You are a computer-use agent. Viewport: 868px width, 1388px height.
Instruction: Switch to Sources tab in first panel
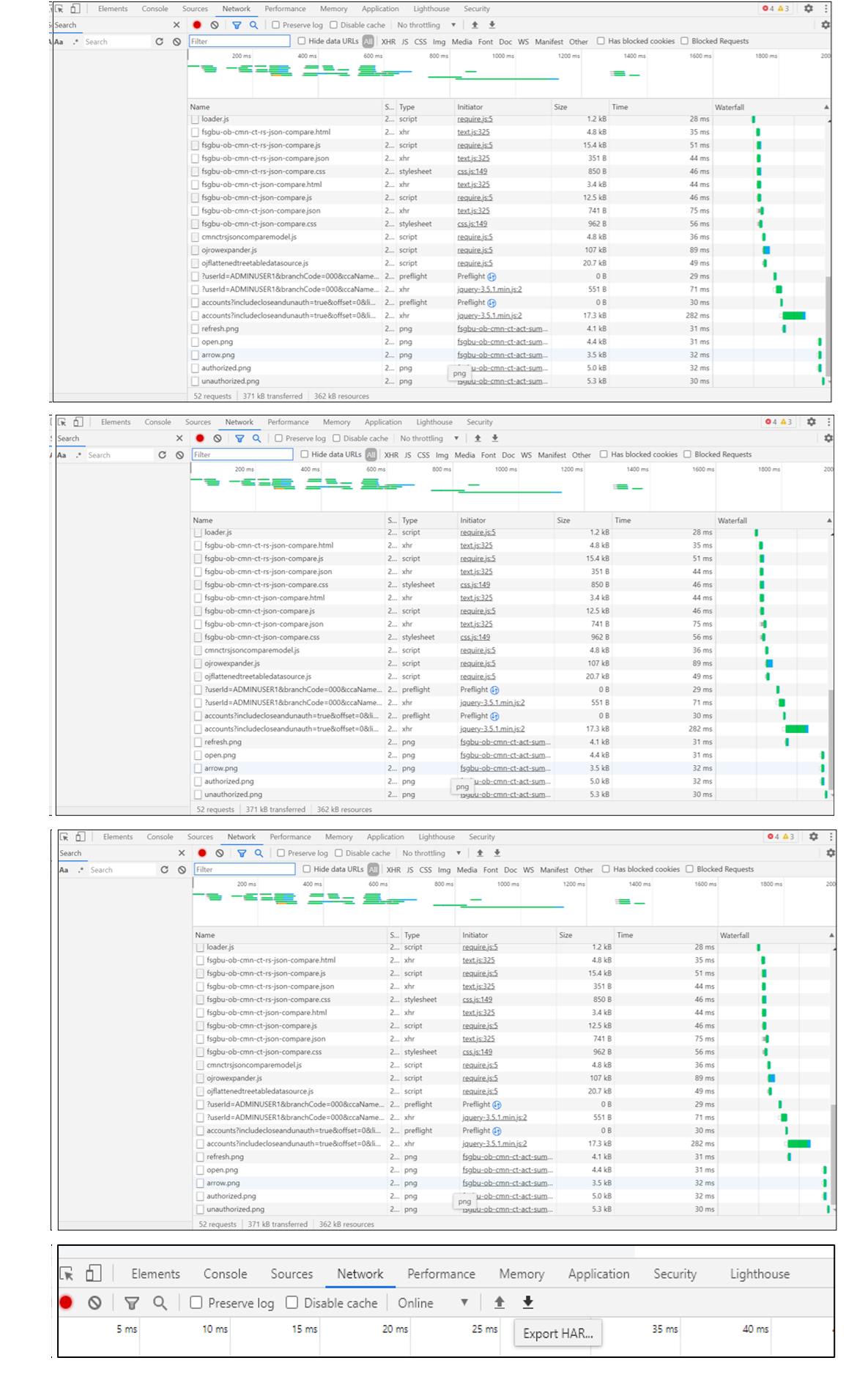(x=195, y=9)
